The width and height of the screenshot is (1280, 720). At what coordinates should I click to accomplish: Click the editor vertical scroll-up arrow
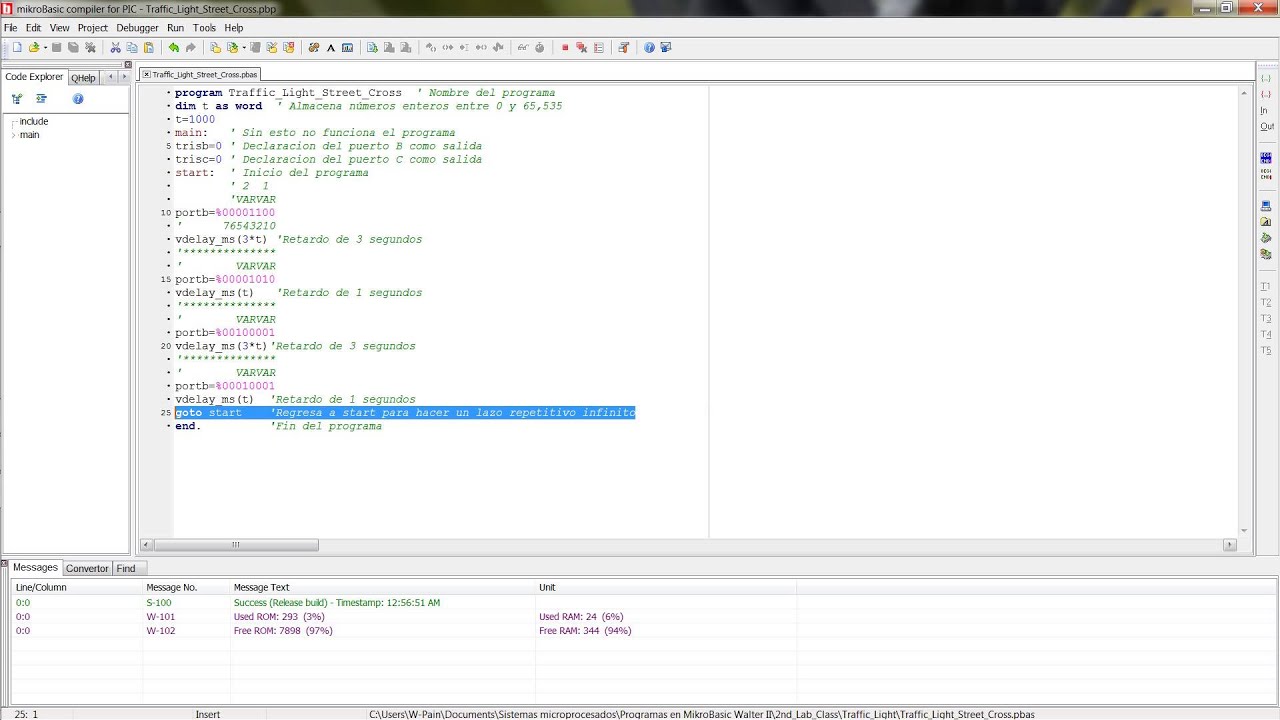(x=1244, y=91)
